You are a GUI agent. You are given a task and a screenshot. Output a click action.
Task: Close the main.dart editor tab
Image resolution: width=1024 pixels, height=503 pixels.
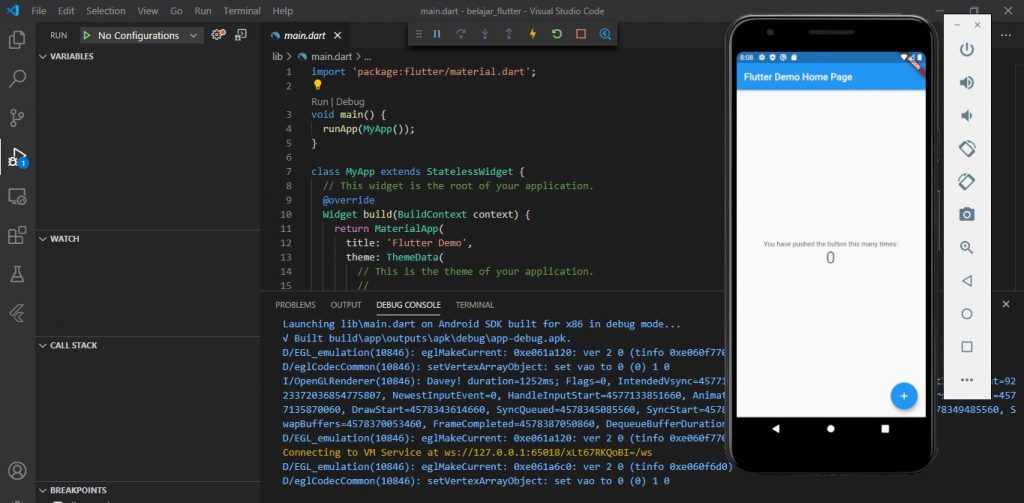[x=338, y=35]
